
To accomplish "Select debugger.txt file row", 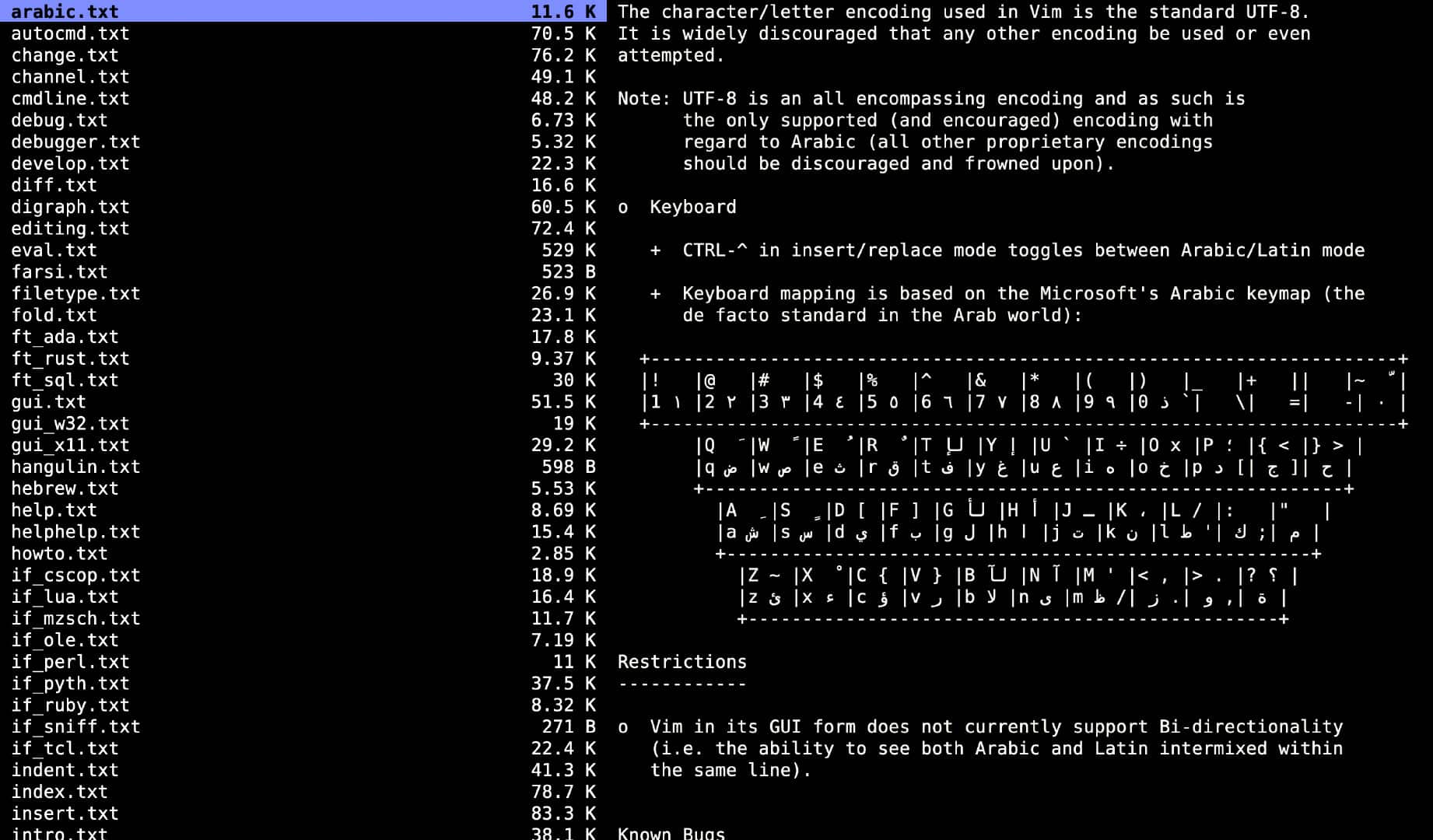I will coord(303,142).
